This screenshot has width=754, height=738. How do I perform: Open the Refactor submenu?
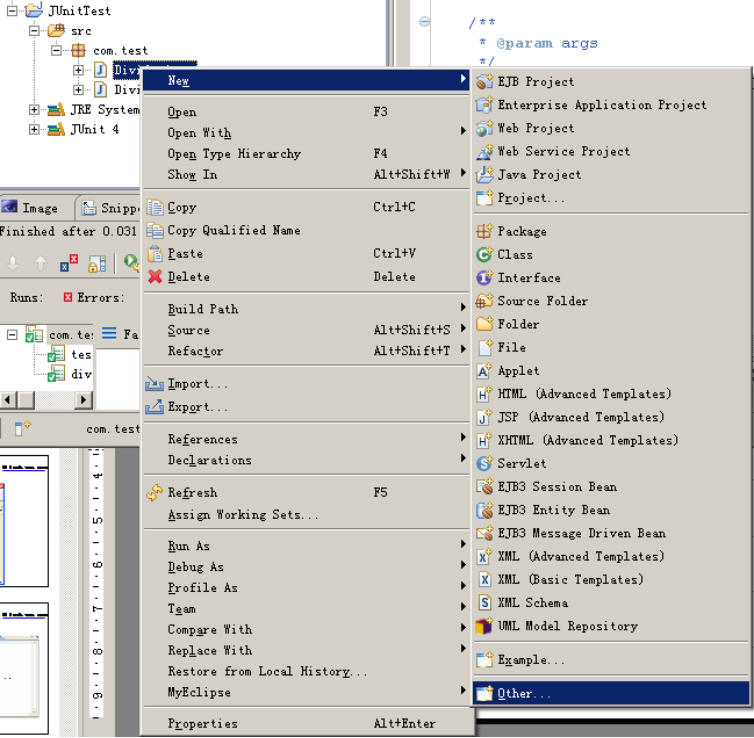306,350
